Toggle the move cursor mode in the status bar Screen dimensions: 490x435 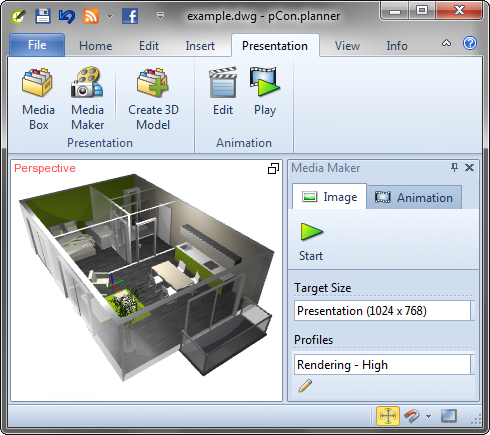[x=388, y=416]
